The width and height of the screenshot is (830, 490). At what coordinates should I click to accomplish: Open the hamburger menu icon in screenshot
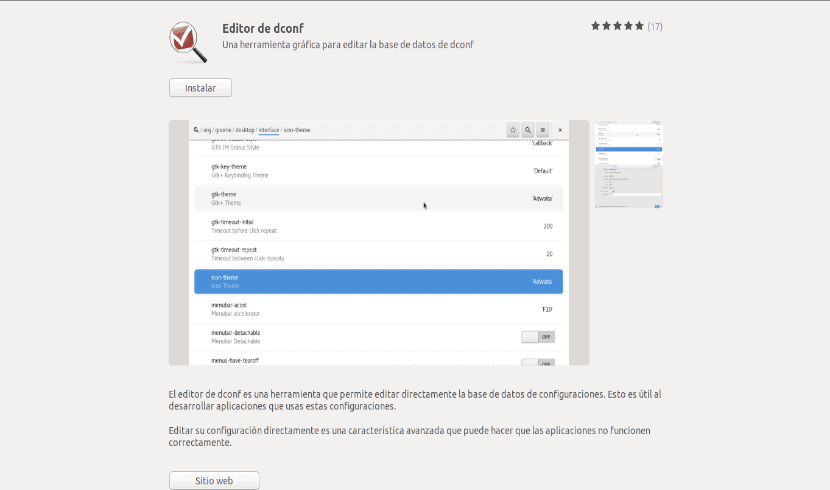[x=543, y=130]
